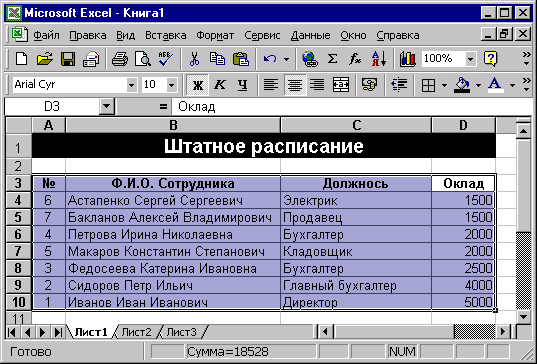The height and width of the screenshot is (364, 537).
Task: Open the 100% zoom dropdown
Action: [x=471, y=59]
